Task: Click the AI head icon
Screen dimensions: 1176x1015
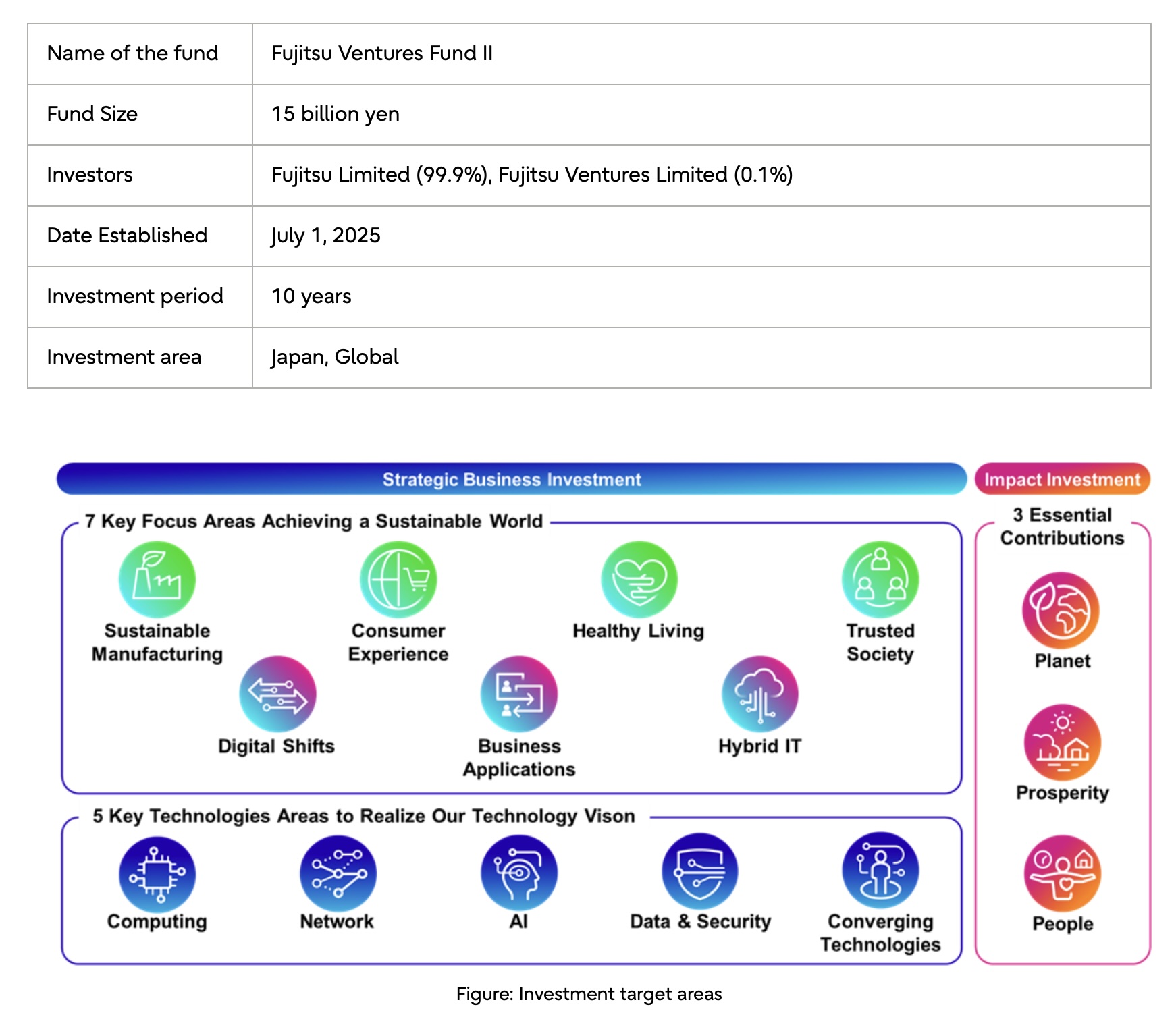Action: click(x=519, y=873)
